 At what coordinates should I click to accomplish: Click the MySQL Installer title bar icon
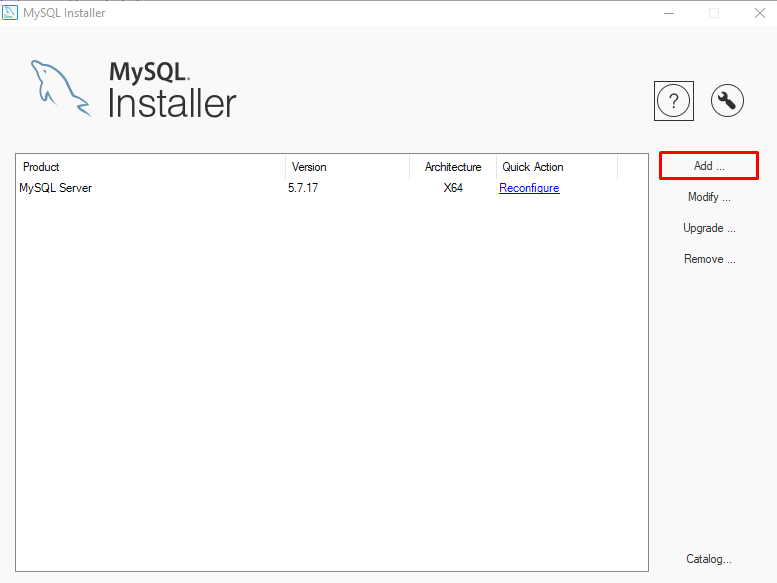(10, 13)
